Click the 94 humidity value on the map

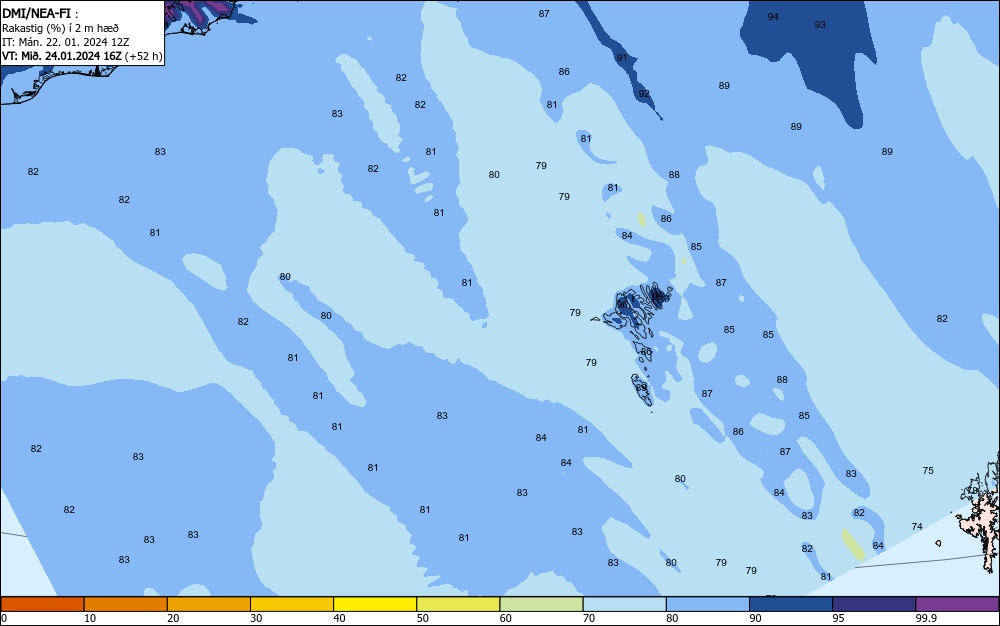tap(773, 17)
